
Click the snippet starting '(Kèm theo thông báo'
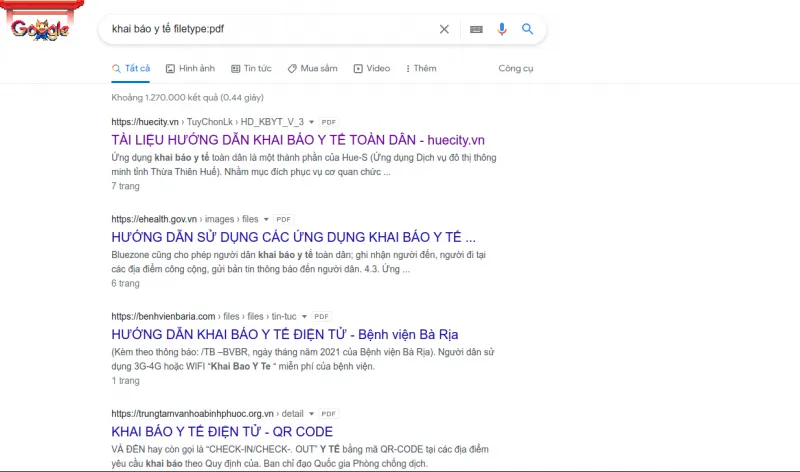pyautogui.click(x=303, y=359)
